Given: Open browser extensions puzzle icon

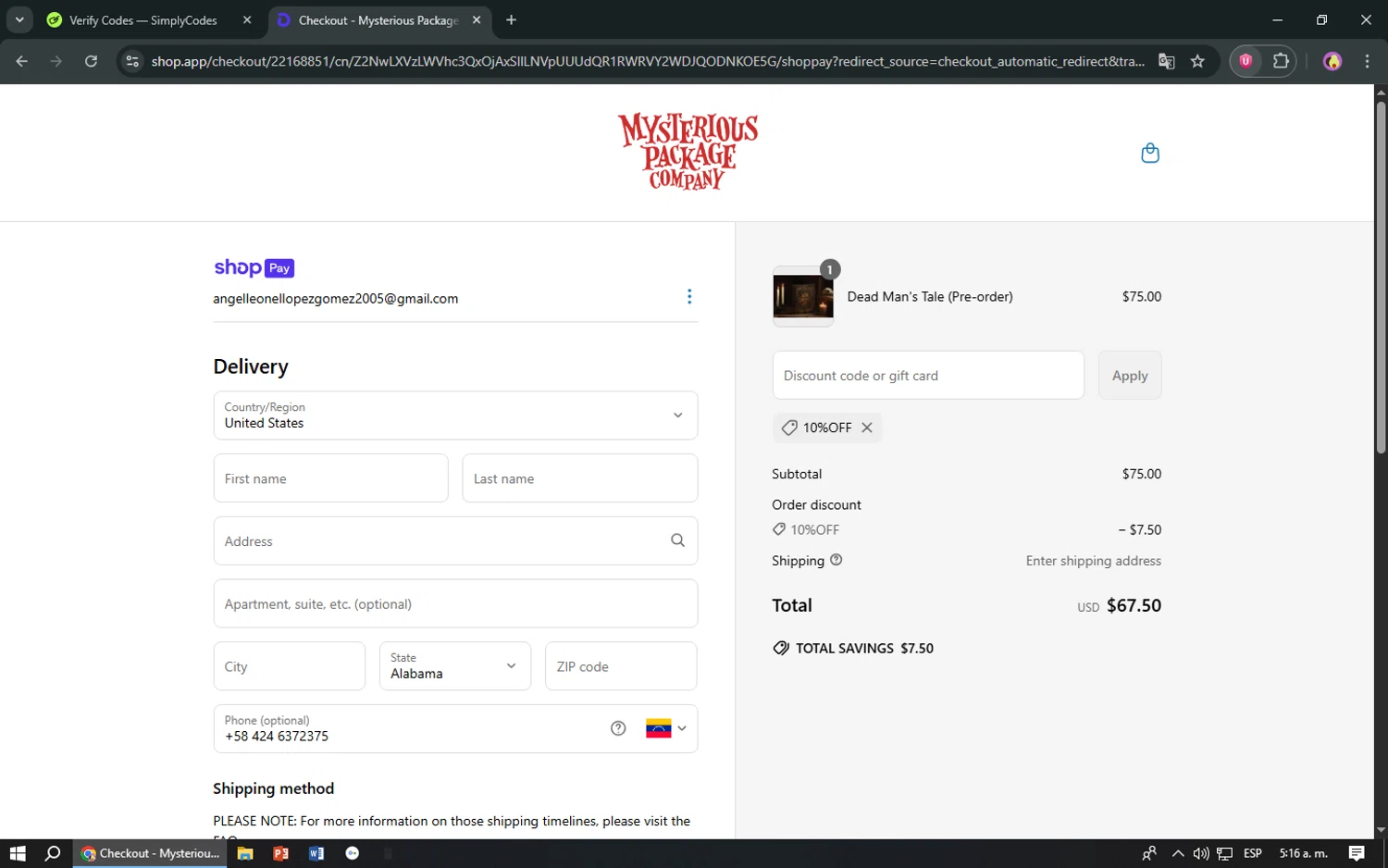Looking at the screenshot, I should pos(1281,61).
